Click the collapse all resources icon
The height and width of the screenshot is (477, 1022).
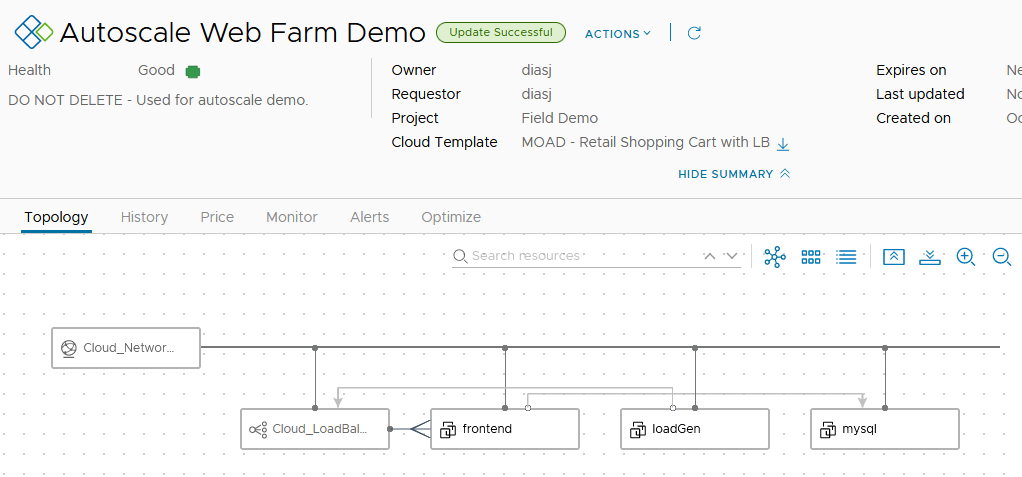point(894,257)
